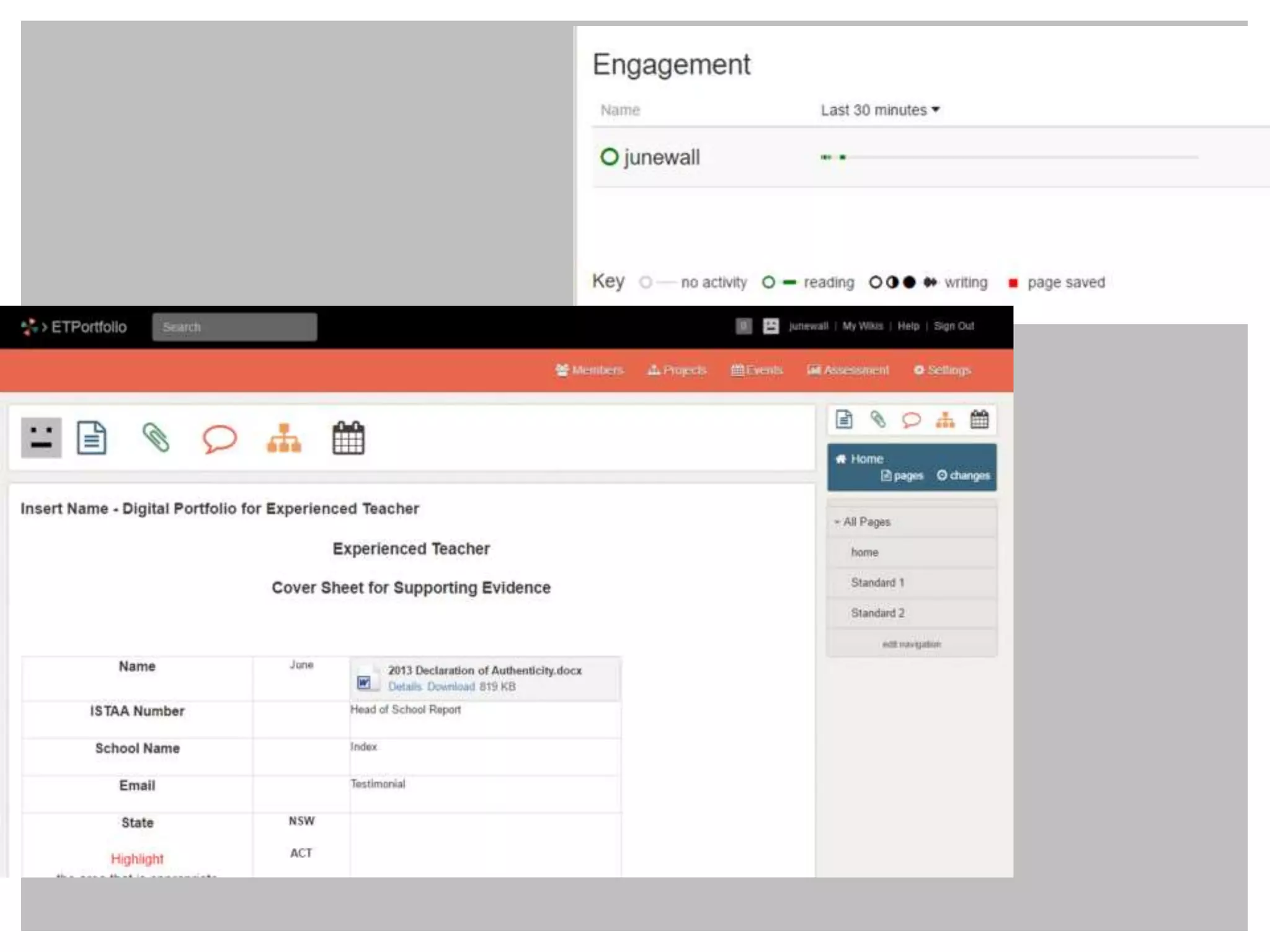Click the junewall engagement timeline bar
1270x952 pixels.
pyautogui.click(x=1010, y=157)
